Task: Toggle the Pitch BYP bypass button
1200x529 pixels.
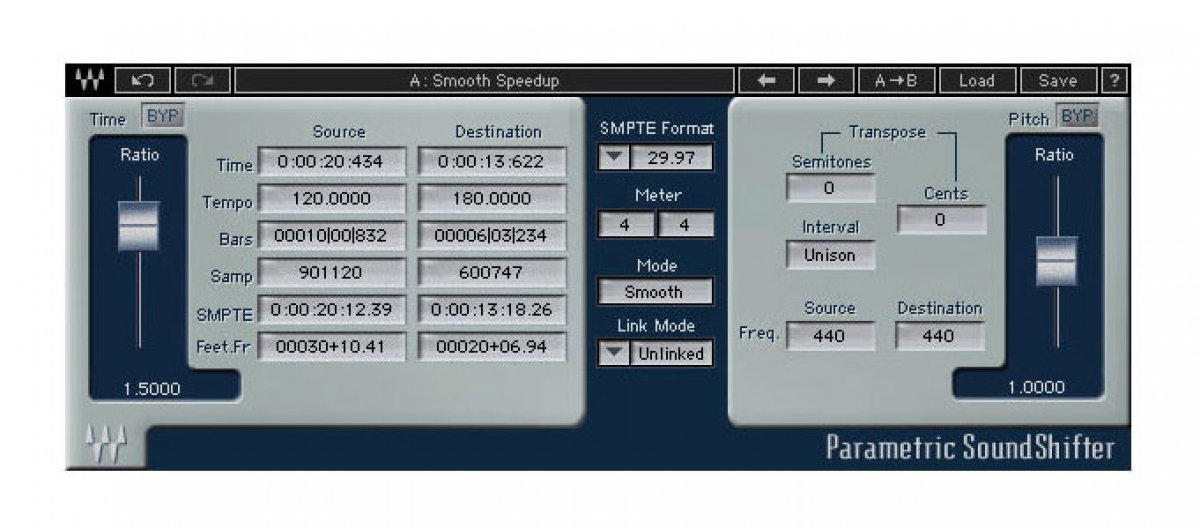Action: click(1077, 116)
